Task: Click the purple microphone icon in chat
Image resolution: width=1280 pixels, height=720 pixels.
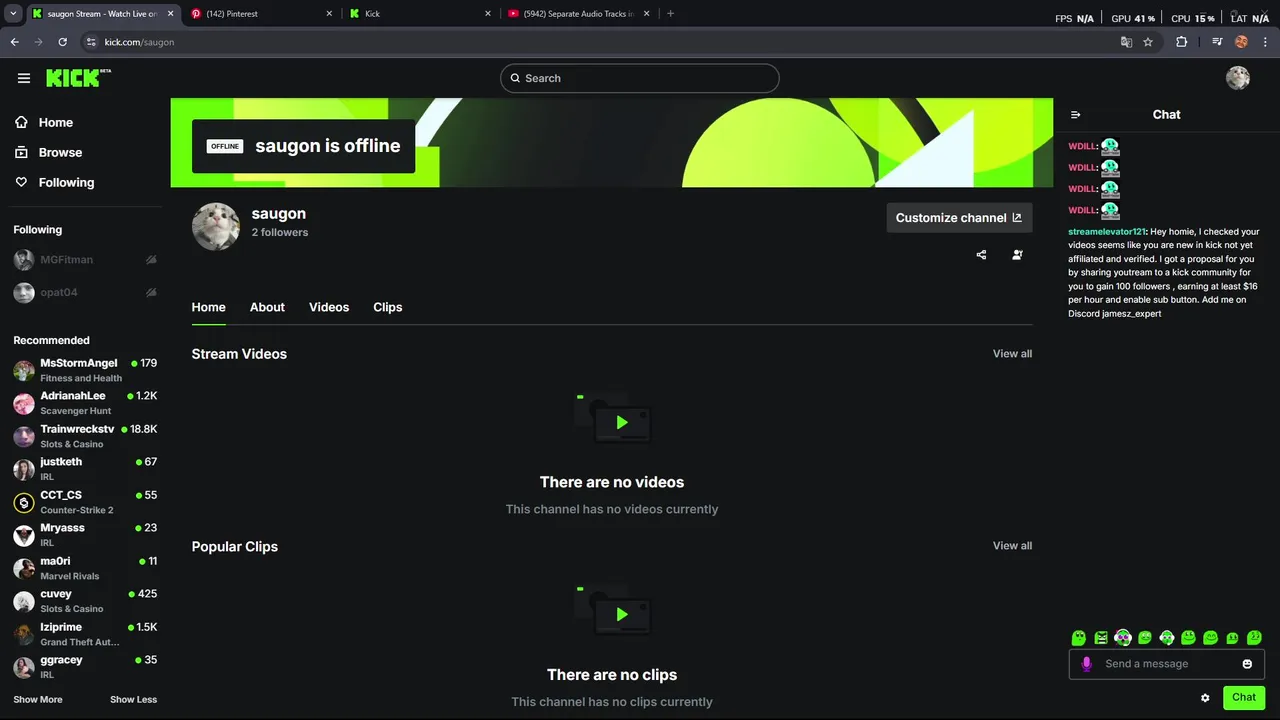Action: 1086,664
